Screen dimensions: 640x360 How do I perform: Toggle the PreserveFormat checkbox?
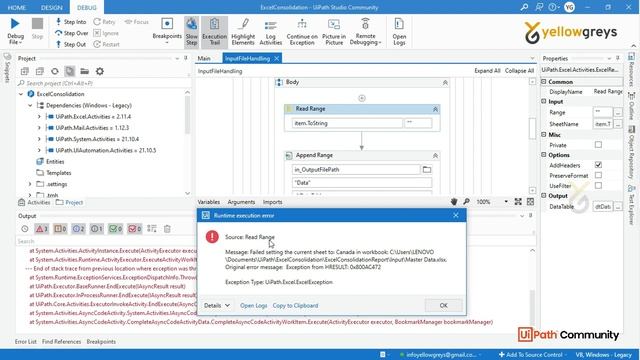click(598, 175)
